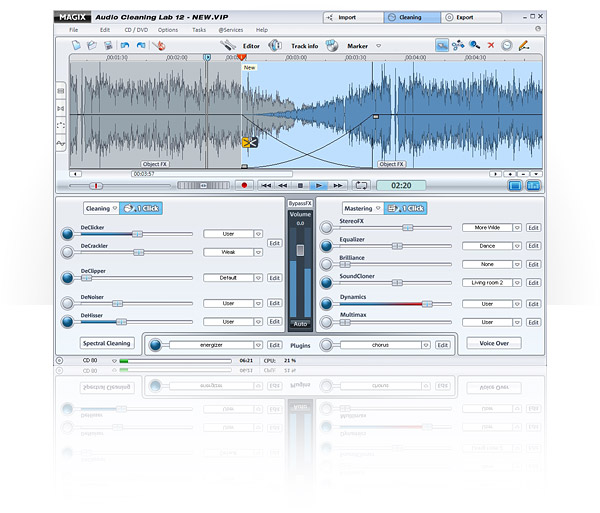
Task: Open DeCrackler Weak preset dropdown
Action: click(258, 252)
